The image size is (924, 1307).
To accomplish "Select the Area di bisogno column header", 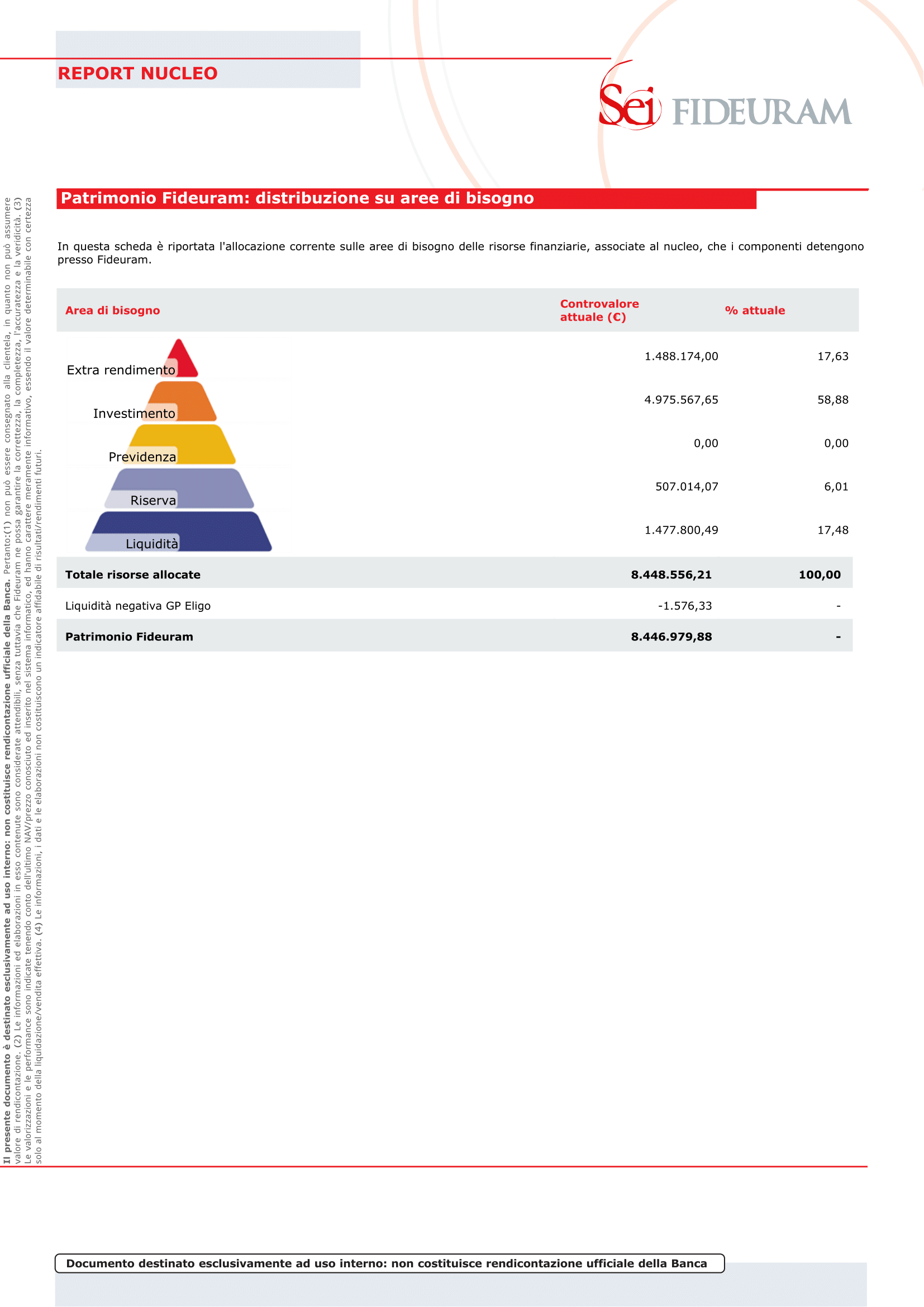I will (x=113, y=310).
